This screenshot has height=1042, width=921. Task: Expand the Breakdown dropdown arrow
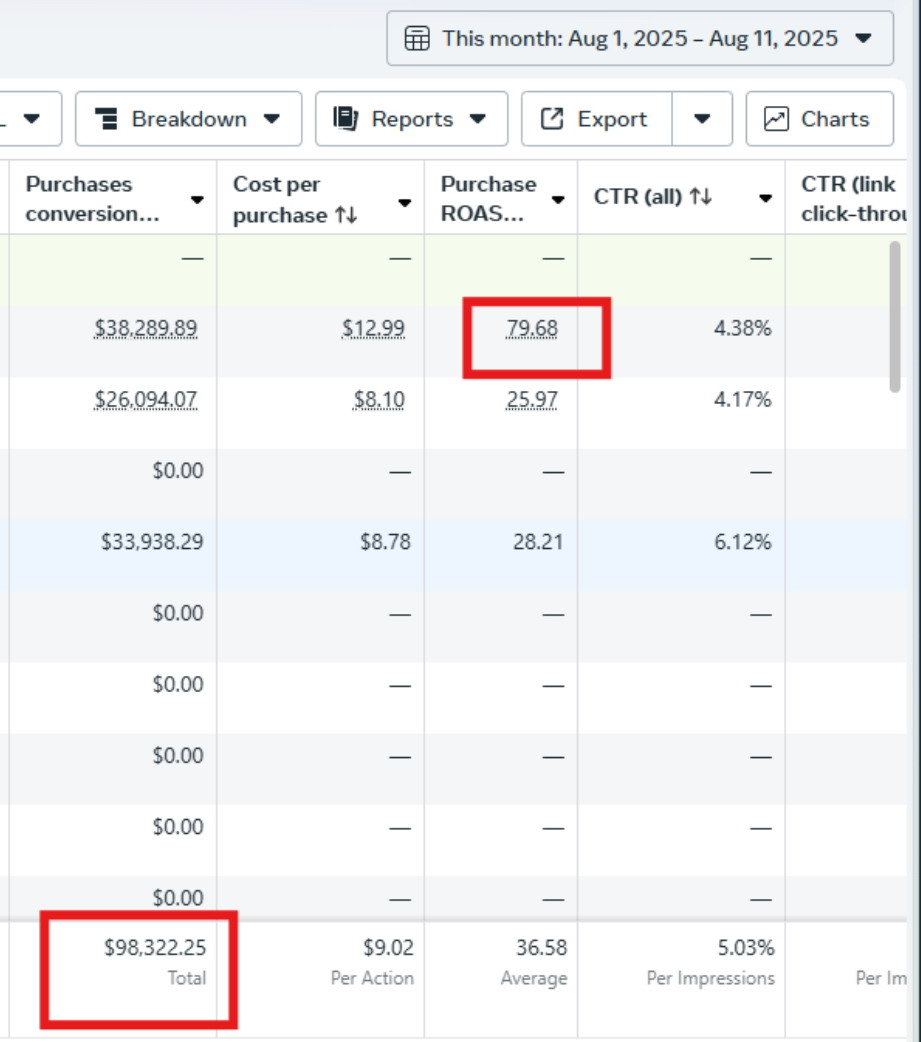(x=271, y=119)
